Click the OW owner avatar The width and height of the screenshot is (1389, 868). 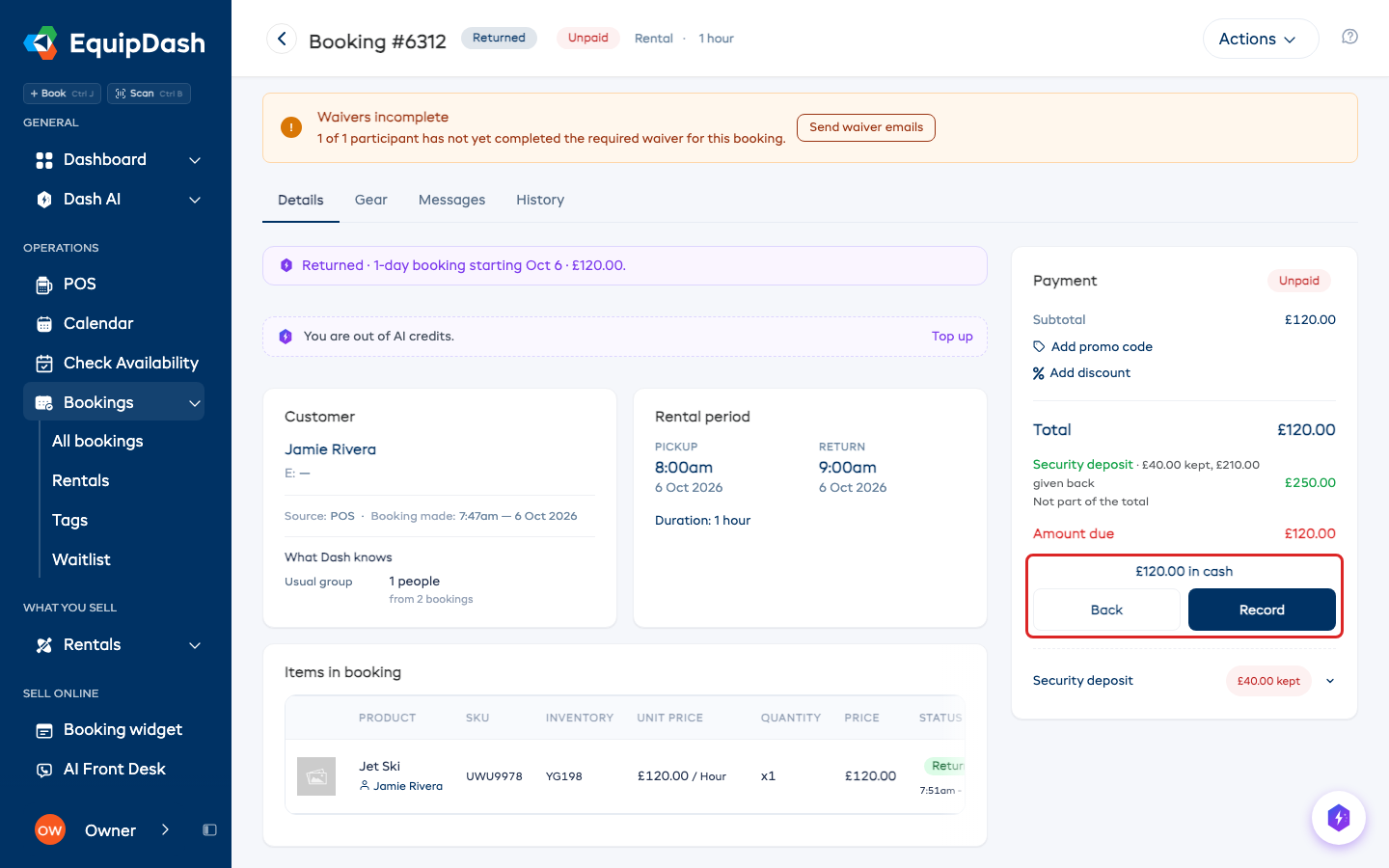pos(50,830)
